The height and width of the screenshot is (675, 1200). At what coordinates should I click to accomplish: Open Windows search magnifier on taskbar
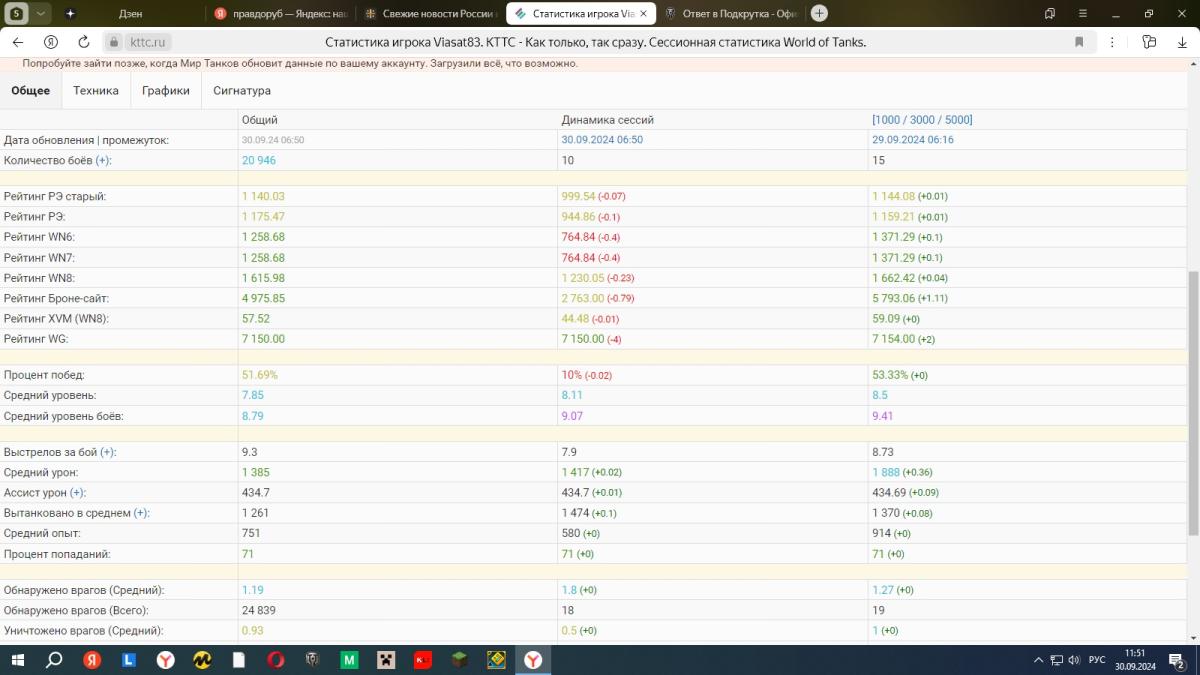tap(54, 660)
